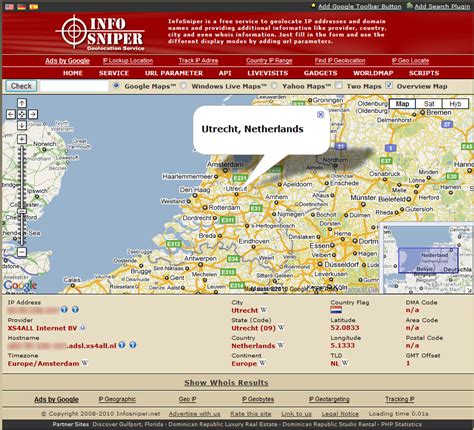Open Wikipedia icon next to City Utrecht

point(263,310)
